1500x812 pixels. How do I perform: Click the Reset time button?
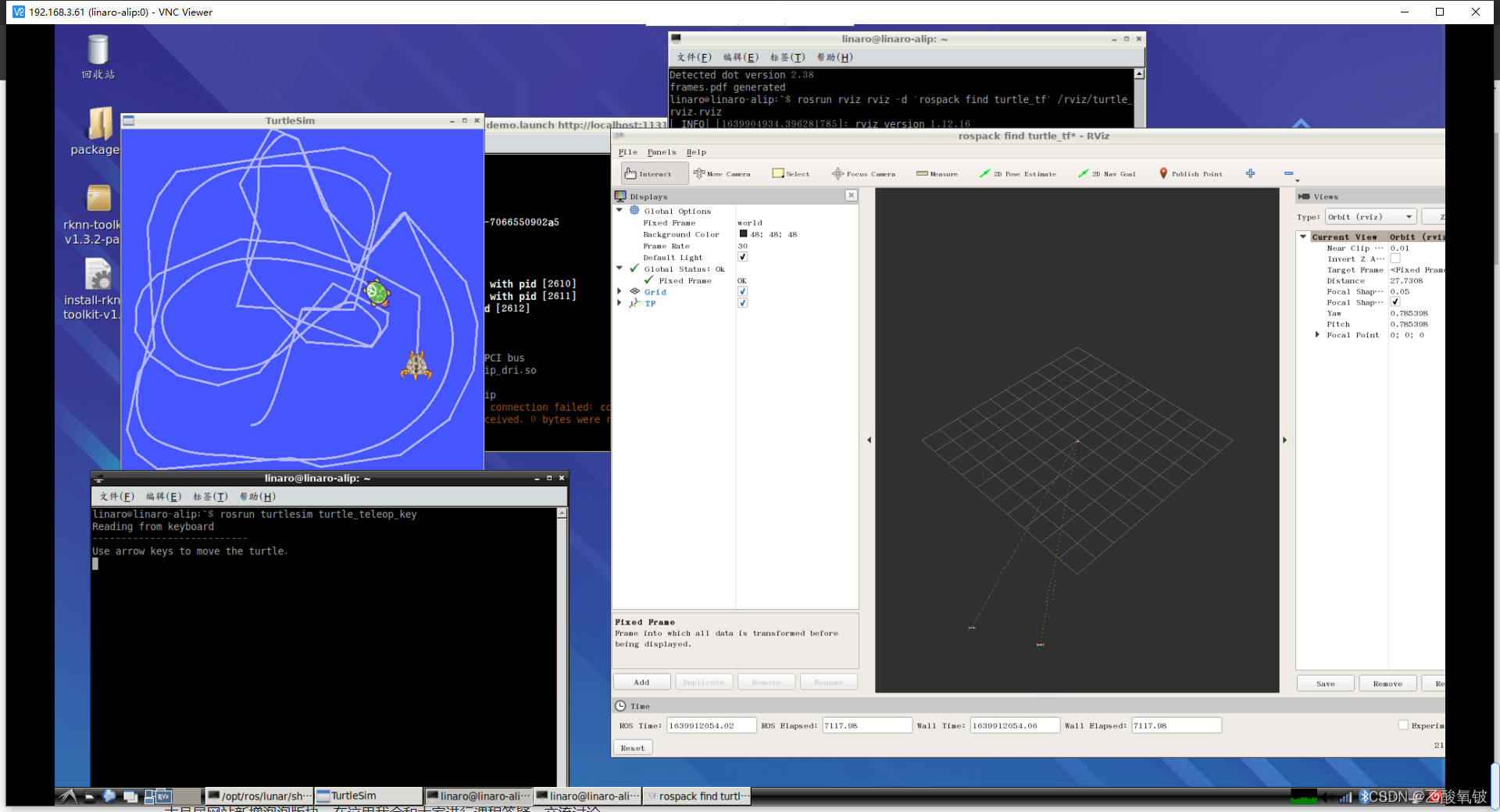(633, 748)
